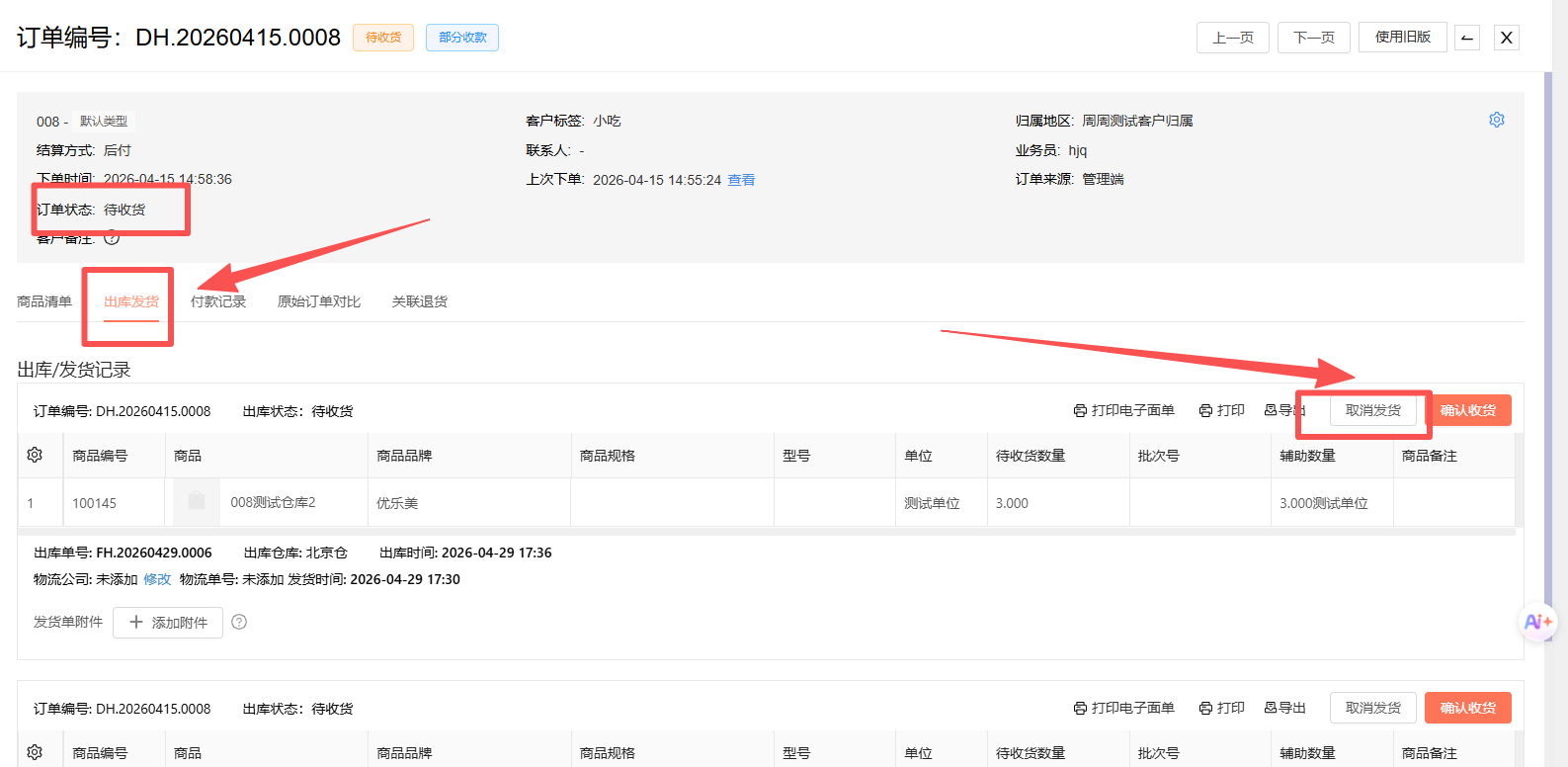This screenshot has width=1568, height=767.
Task: Click 打印电子面单 in second shipment record
Action: click(x=1124, y=708)
